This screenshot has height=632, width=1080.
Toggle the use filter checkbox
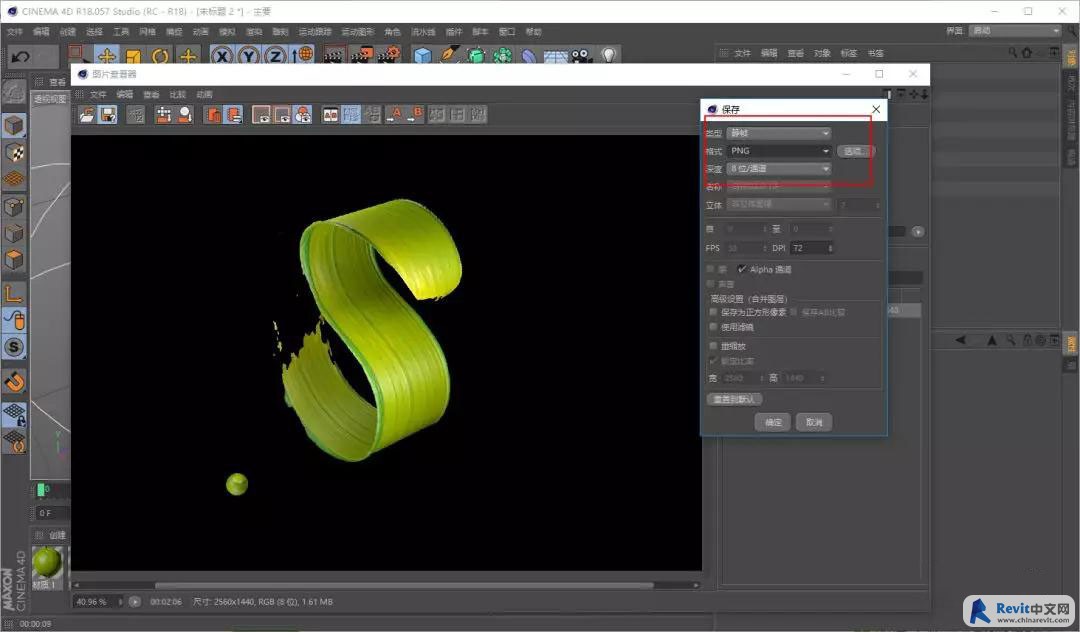tap(713, 327)
